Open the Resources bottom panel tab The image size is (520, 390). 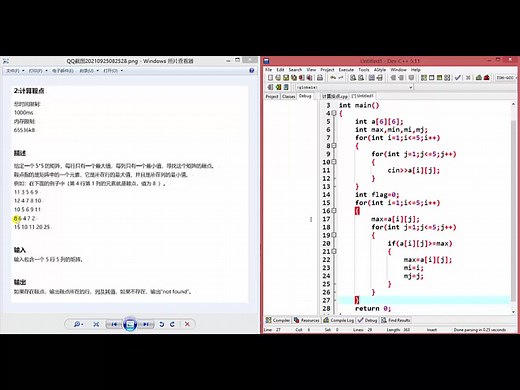coord(307,320)
